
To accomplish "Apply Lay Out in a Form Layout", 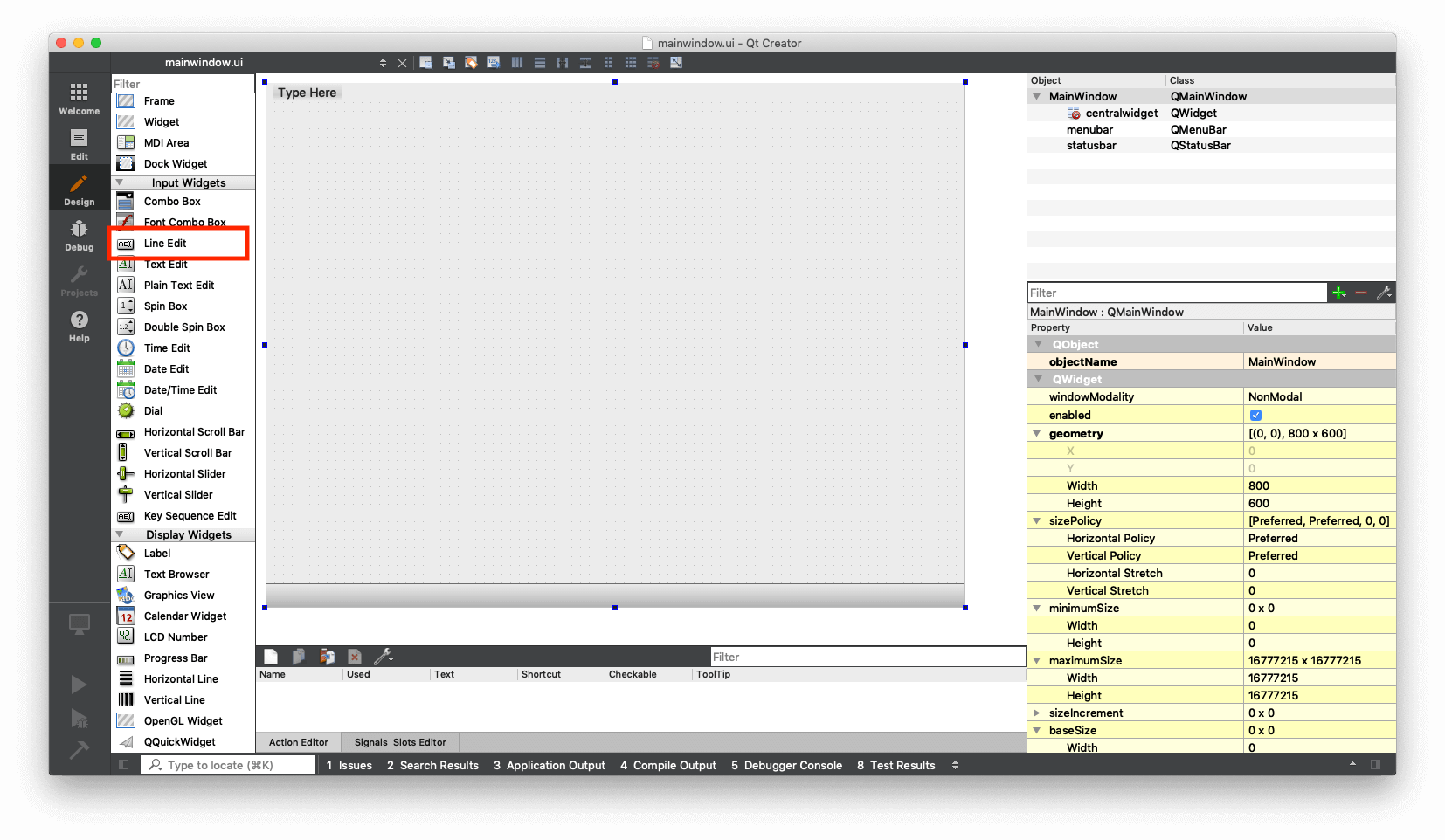I will click(608, 62).
